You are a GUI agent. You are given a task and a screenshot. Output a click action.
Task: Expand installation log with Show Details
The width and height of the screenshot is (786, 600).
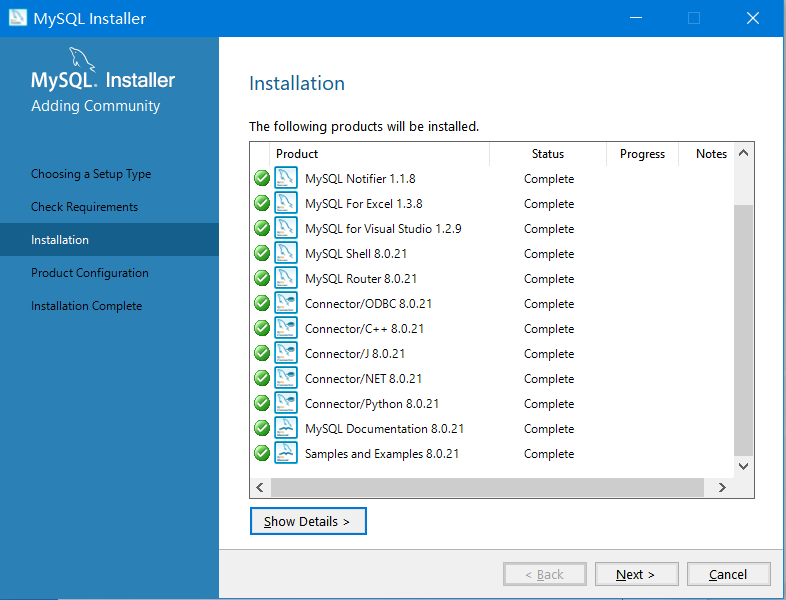[x=308, y=521]
